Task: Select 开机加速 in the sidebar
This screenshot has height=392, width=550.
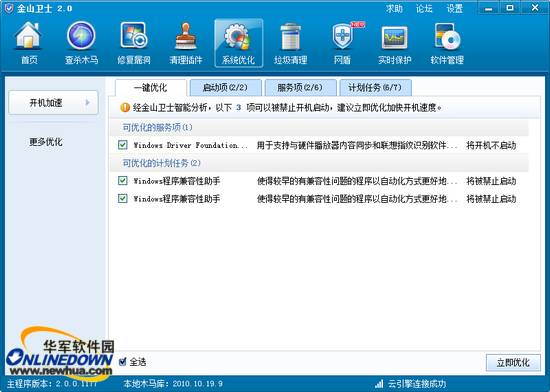Action: (53, 102)
